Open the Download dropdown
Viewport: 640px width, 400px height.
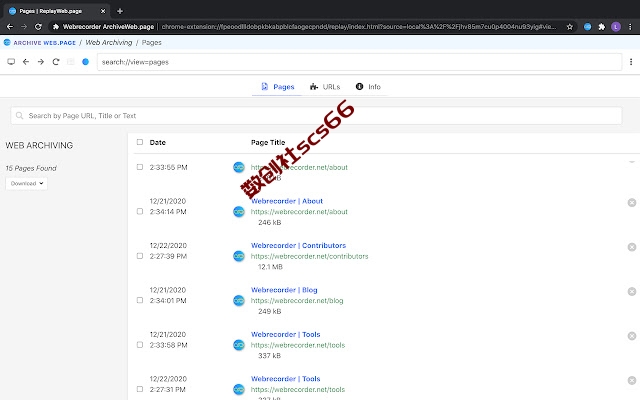pos(27,183)
